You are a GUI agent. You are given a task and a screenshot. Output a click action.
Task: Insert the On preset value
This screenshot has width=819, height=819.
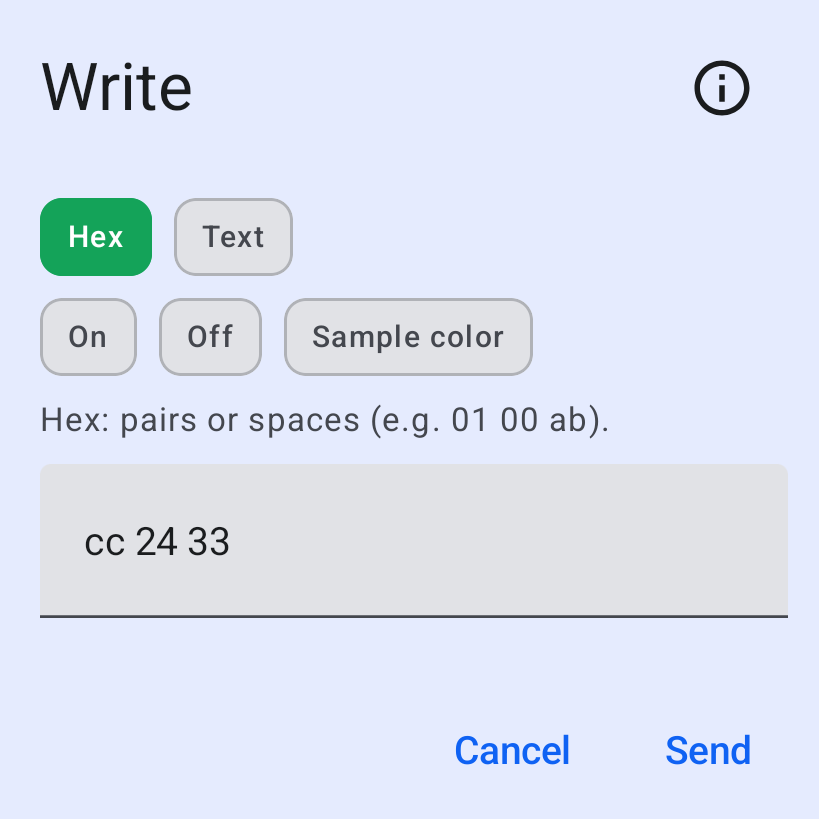point(88,337)
